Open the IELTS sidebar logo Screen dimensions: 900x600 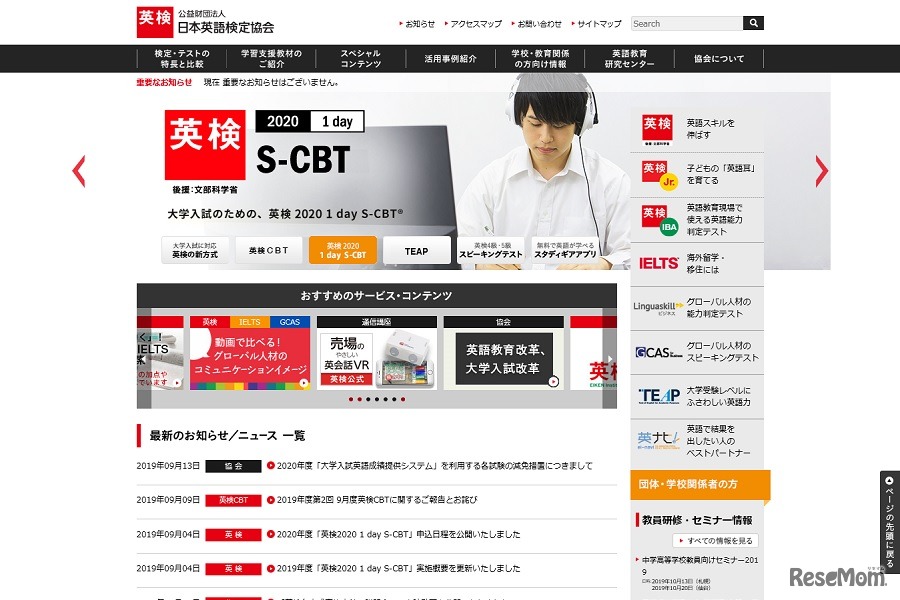[x=658, y=264]
